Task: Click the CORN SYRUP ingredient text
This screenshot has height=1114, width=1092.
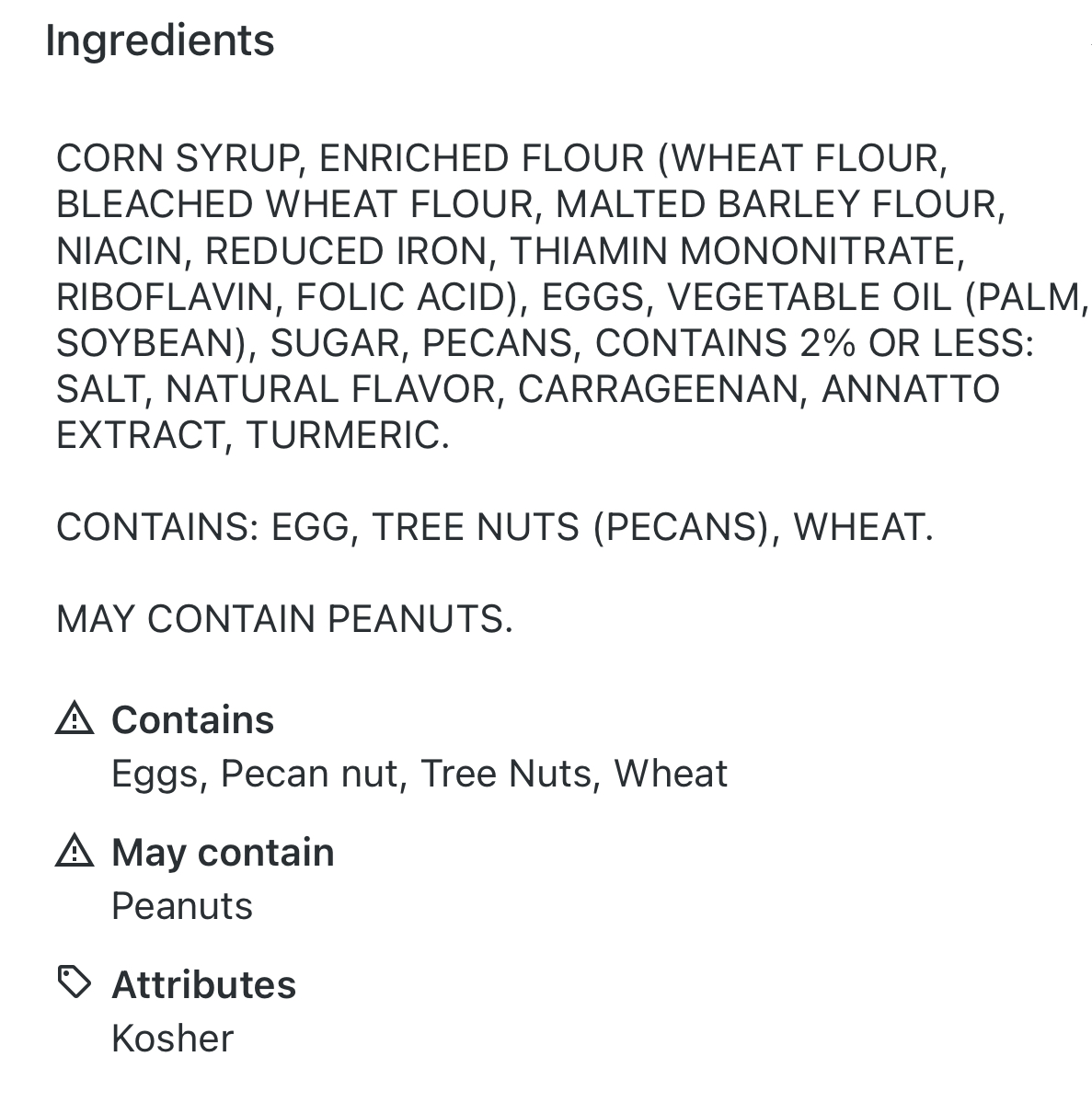Action: click(178, 158)
